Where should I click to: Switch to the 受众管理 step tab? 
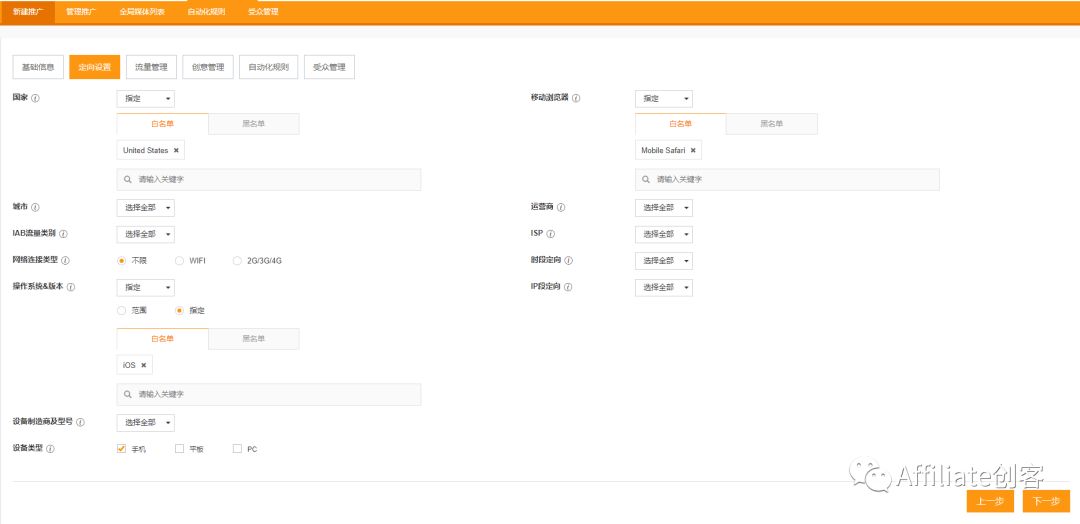point(329,67)
